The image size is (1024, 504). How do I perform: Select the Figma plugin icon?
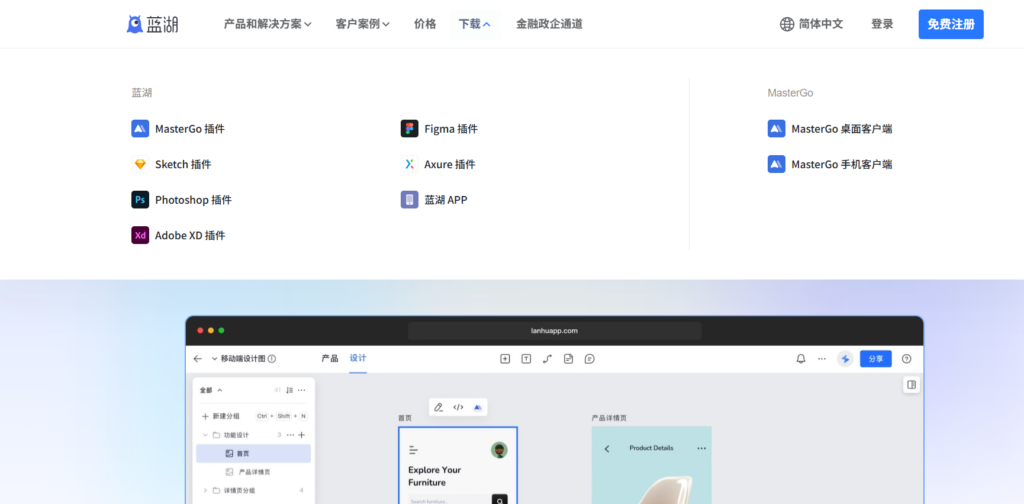[x=409, y=129]
